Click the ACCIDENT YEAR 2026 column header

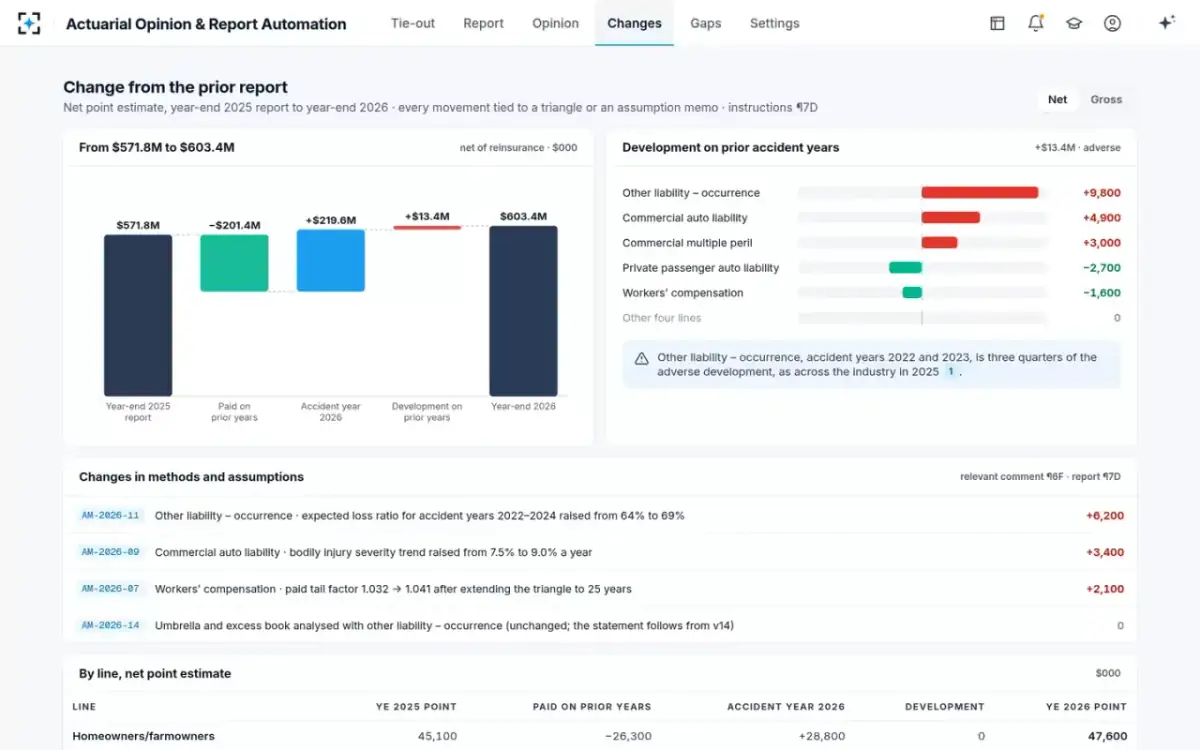click(x=786, y=707)
